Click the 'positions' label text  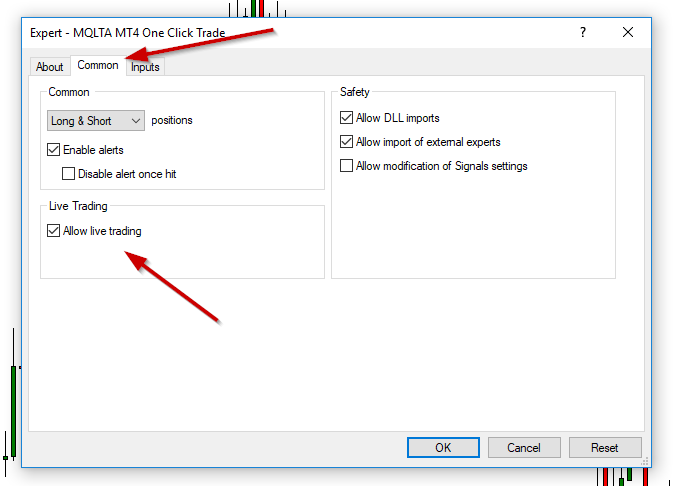point(172,120)
